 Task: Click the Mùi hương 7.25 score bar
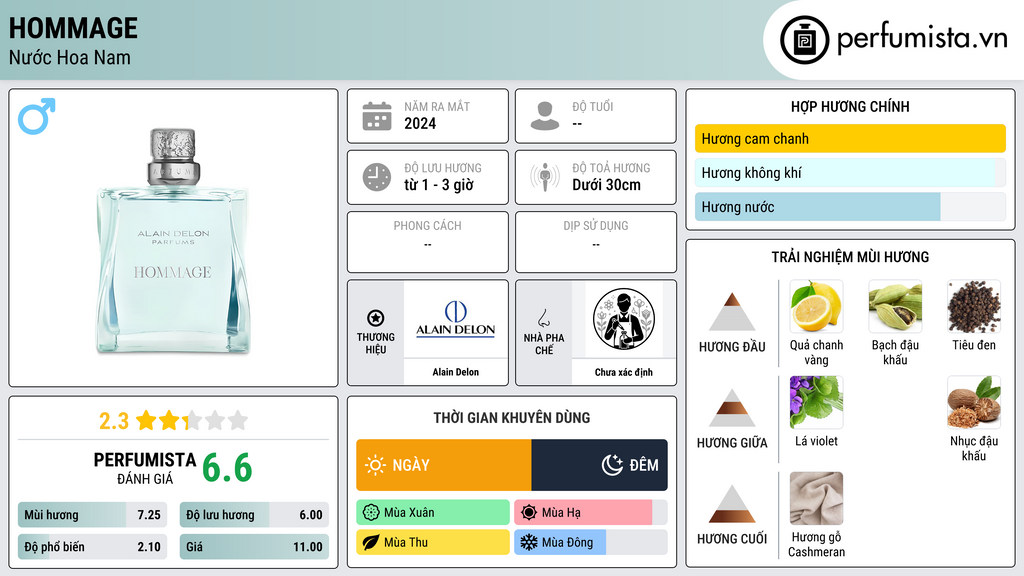click(x=92, y=515)
